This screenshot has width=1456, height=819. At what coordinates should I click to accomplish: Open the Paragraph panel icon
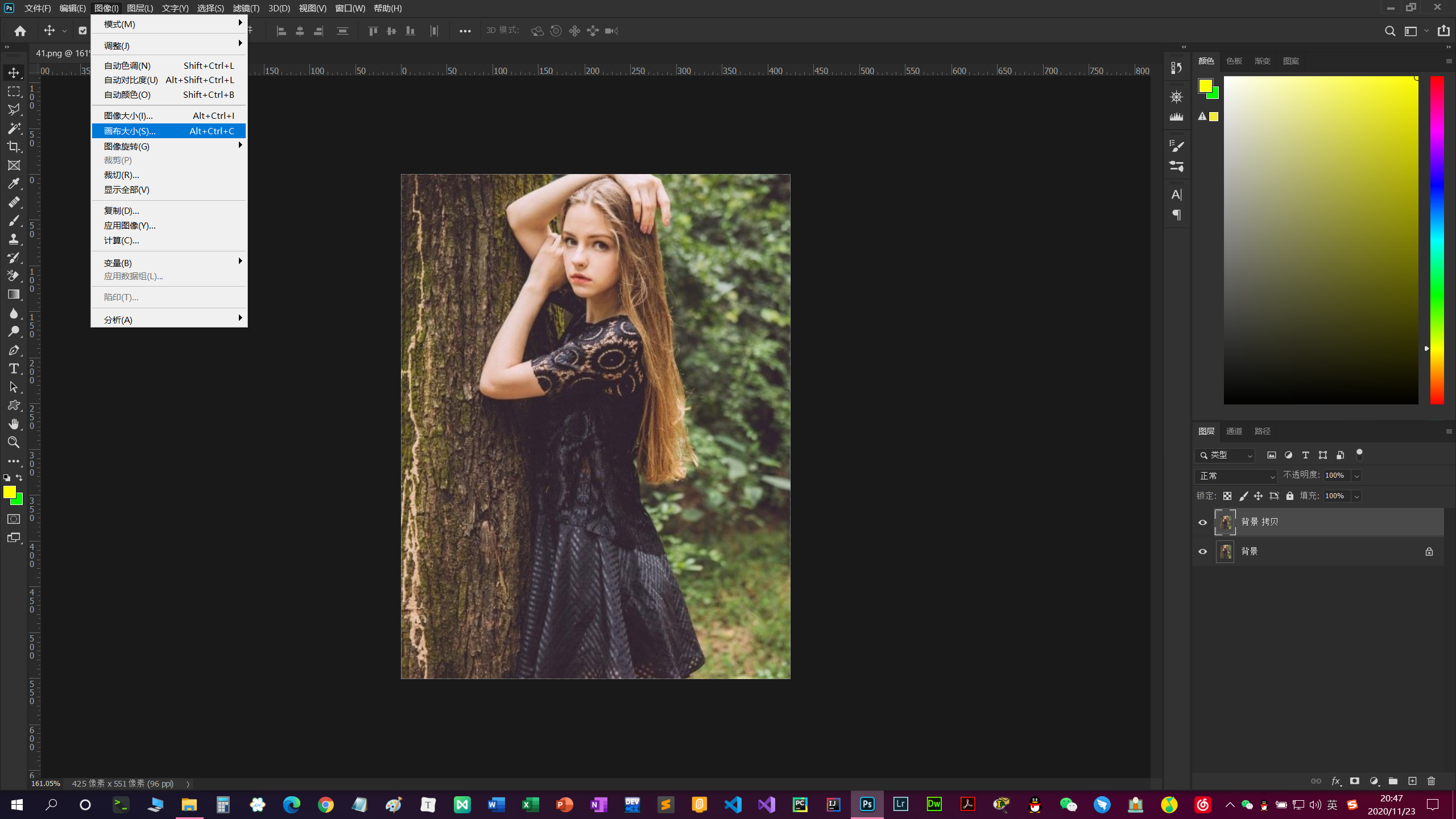(x=1176, y=215)
